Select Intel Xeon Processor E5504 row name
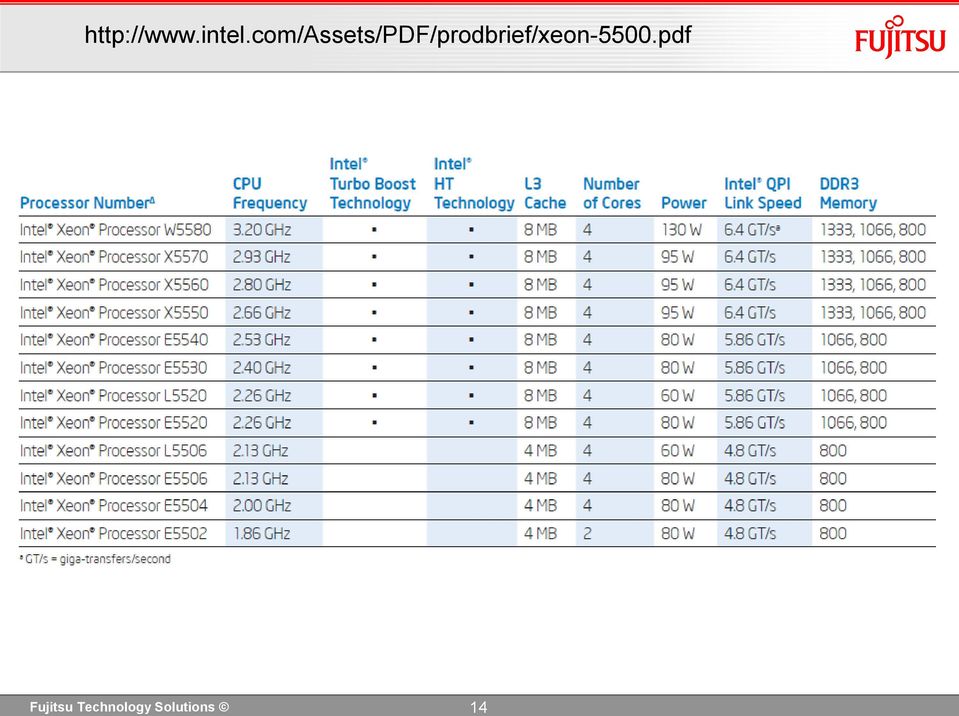 click(x=114, y=506)
